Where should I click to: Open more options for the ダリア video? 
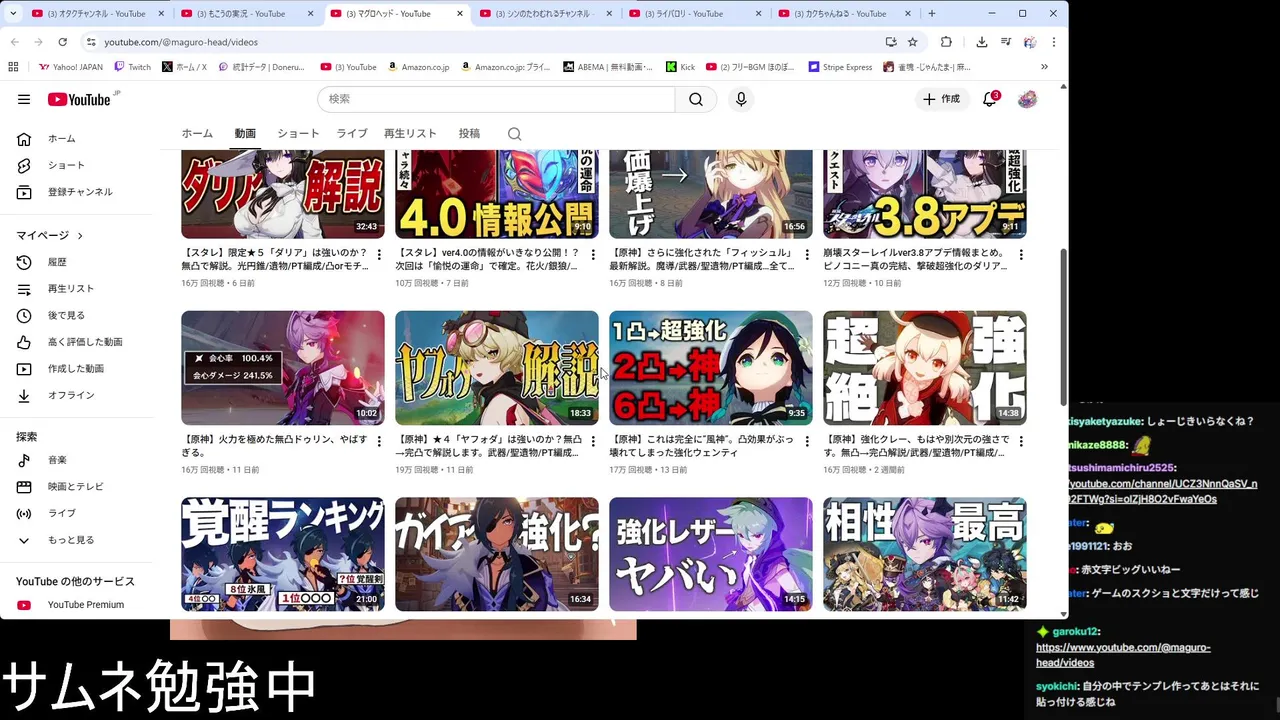click(x=379, y=255)
